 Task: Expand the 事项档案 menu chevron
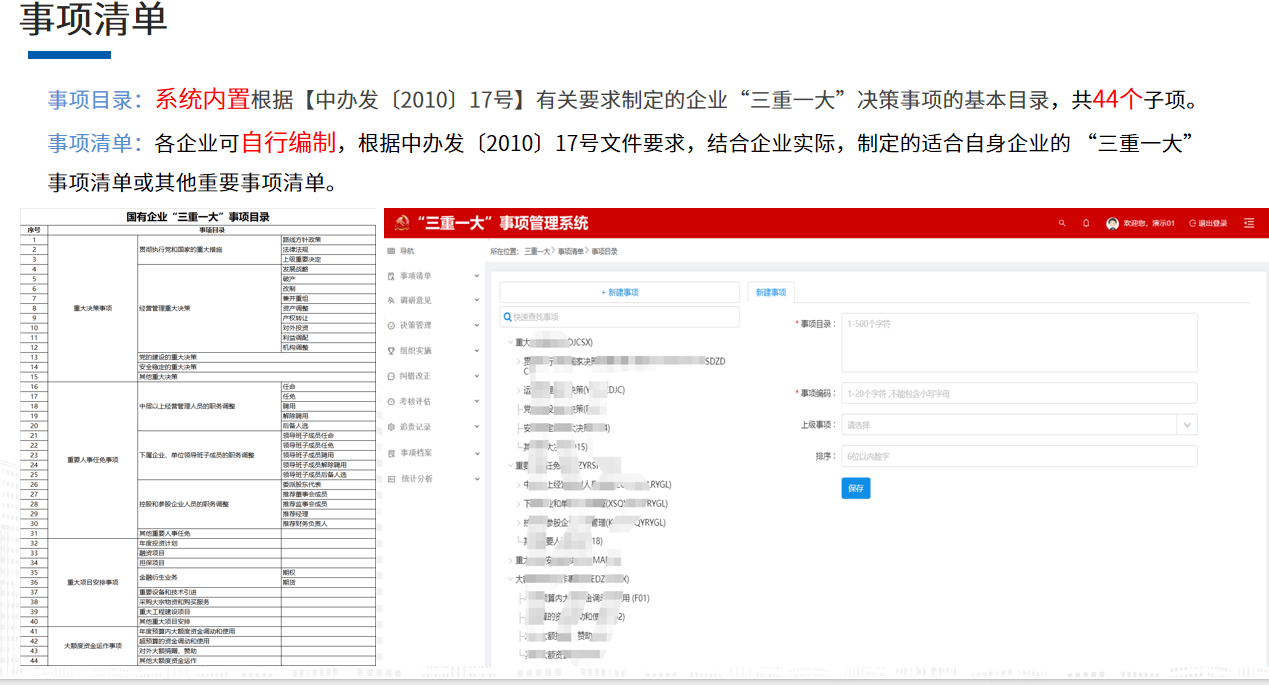pos(476,453)
